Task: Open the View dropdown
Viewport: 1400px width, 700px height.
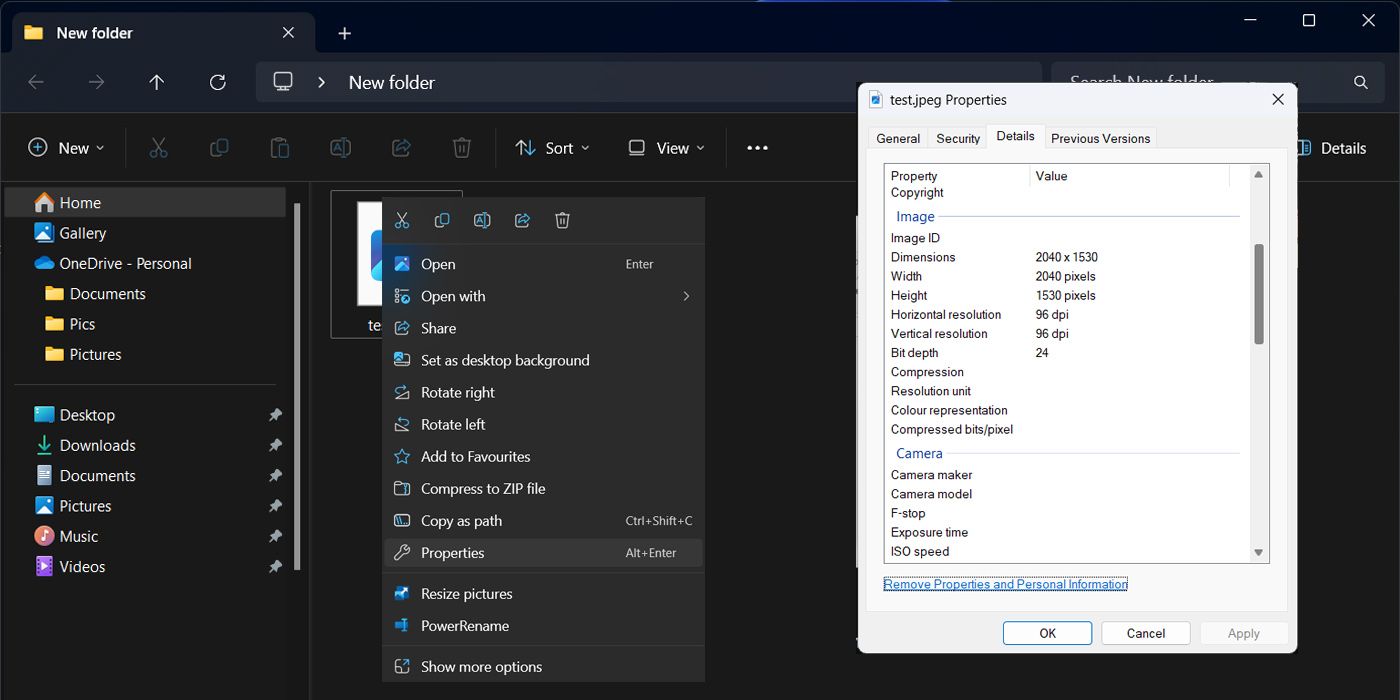Action: (665, 147)
